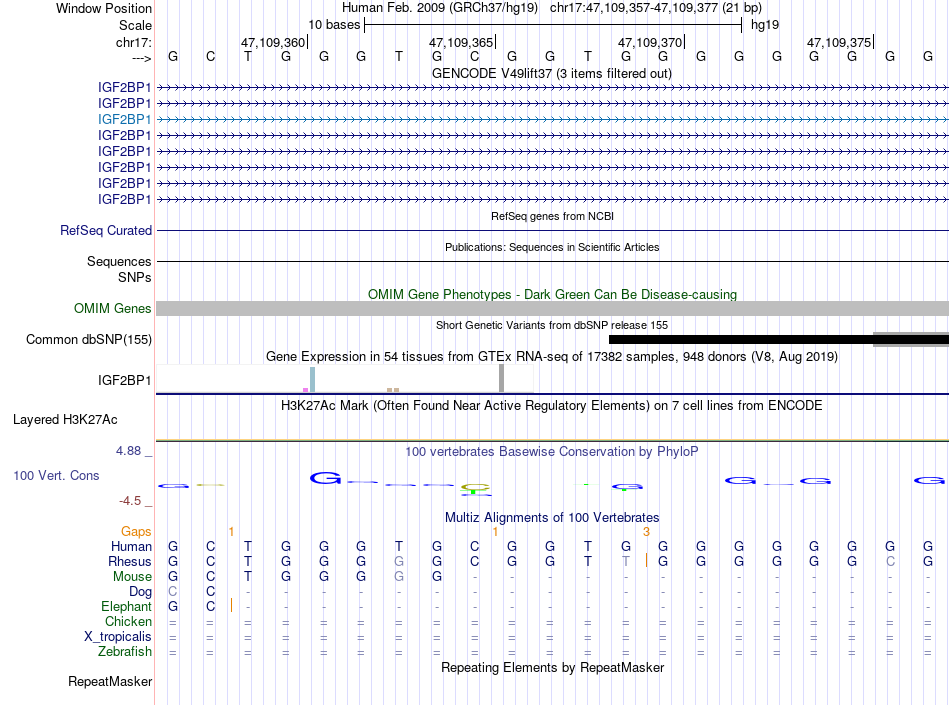Viewport: 950px width, 705px height.
Task: Click the orange insertion bar in Rhesus row
Action: [x=646, y=560]
